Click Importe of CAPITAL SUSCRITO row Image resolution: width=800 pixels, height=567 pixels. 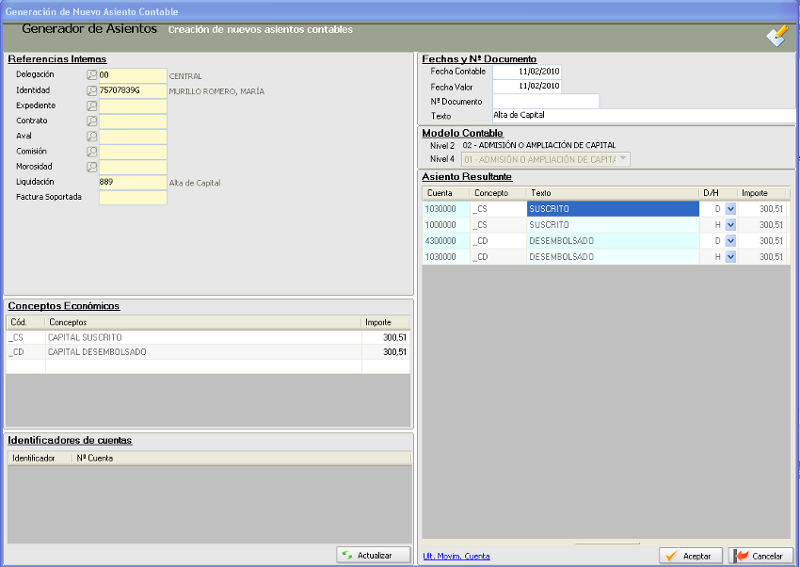pos(385,337)
